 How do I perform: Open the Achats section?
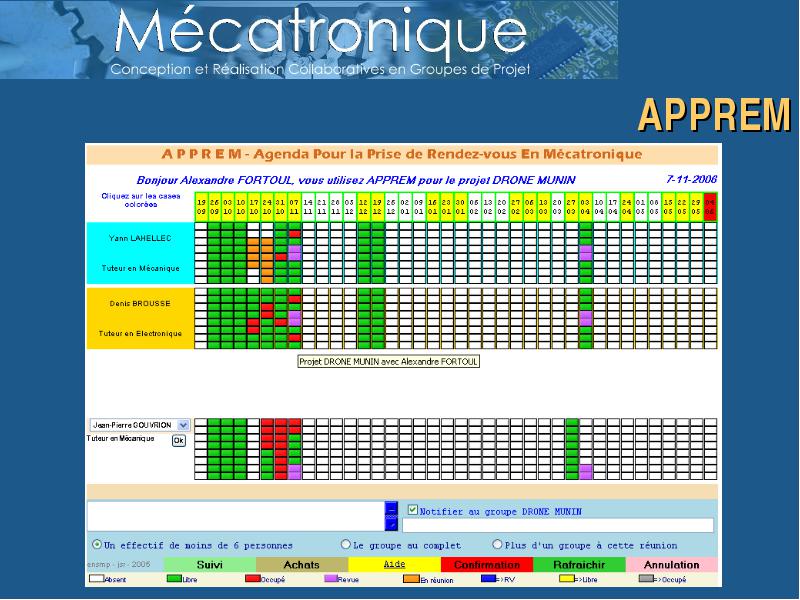(x=302, y=565)
